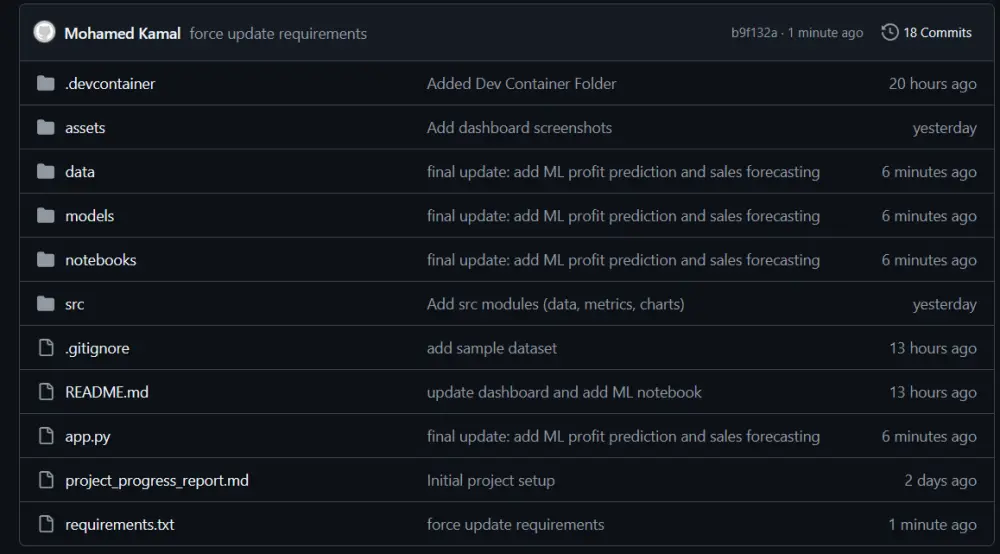The height and width of the screenshot is (554, 1000).
Task: Click the Mohamed Kamal author name
Action: tap(122, 33)
